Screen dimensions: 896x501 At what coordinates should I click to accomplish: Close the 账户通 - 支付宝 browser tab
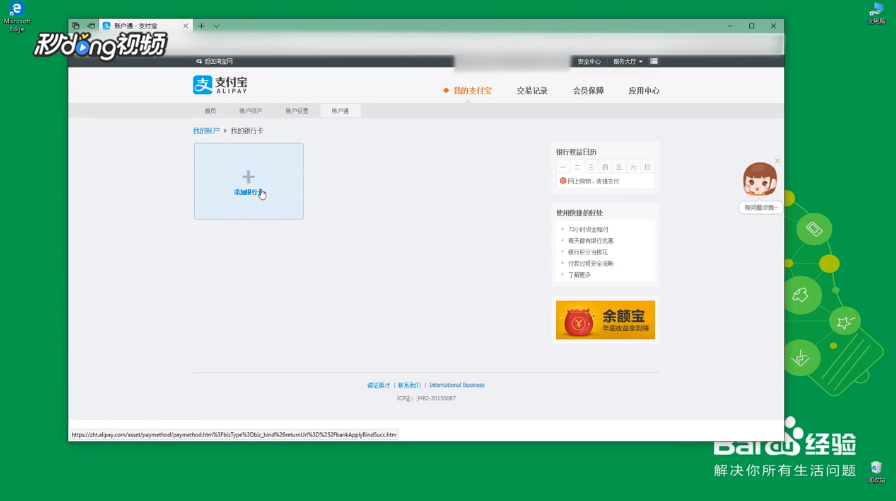[x=185, y=26]
